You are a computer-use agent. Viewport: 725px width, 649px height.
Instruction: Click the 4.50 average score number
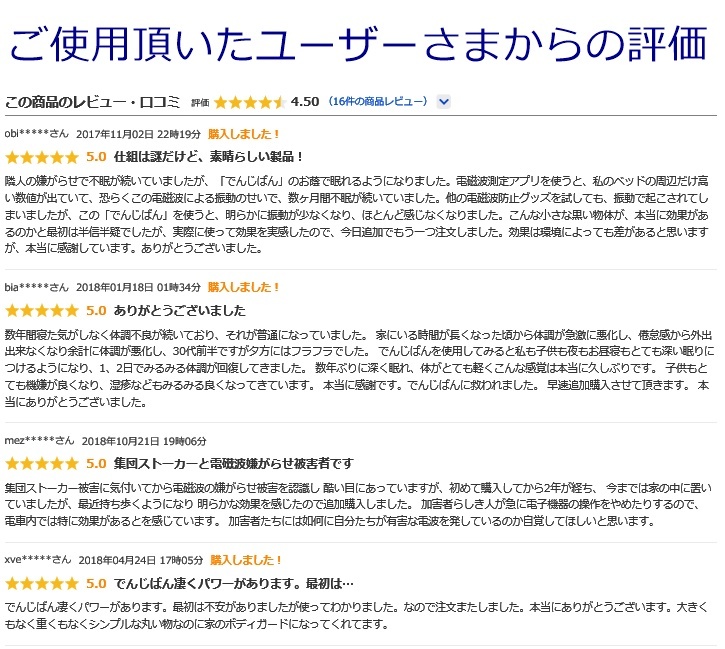click(304, 102)
